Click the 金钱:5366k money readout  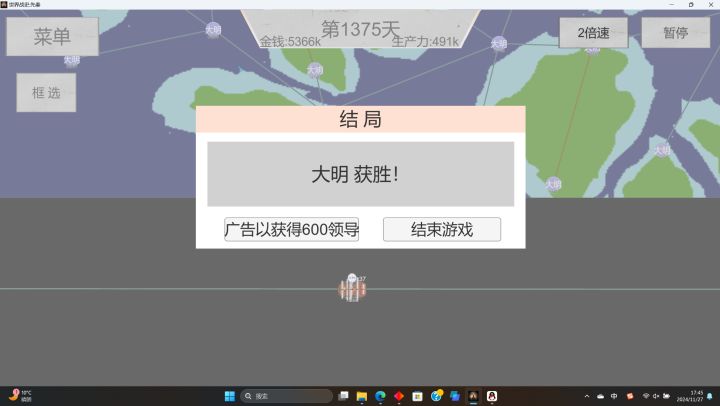[290, 42]
